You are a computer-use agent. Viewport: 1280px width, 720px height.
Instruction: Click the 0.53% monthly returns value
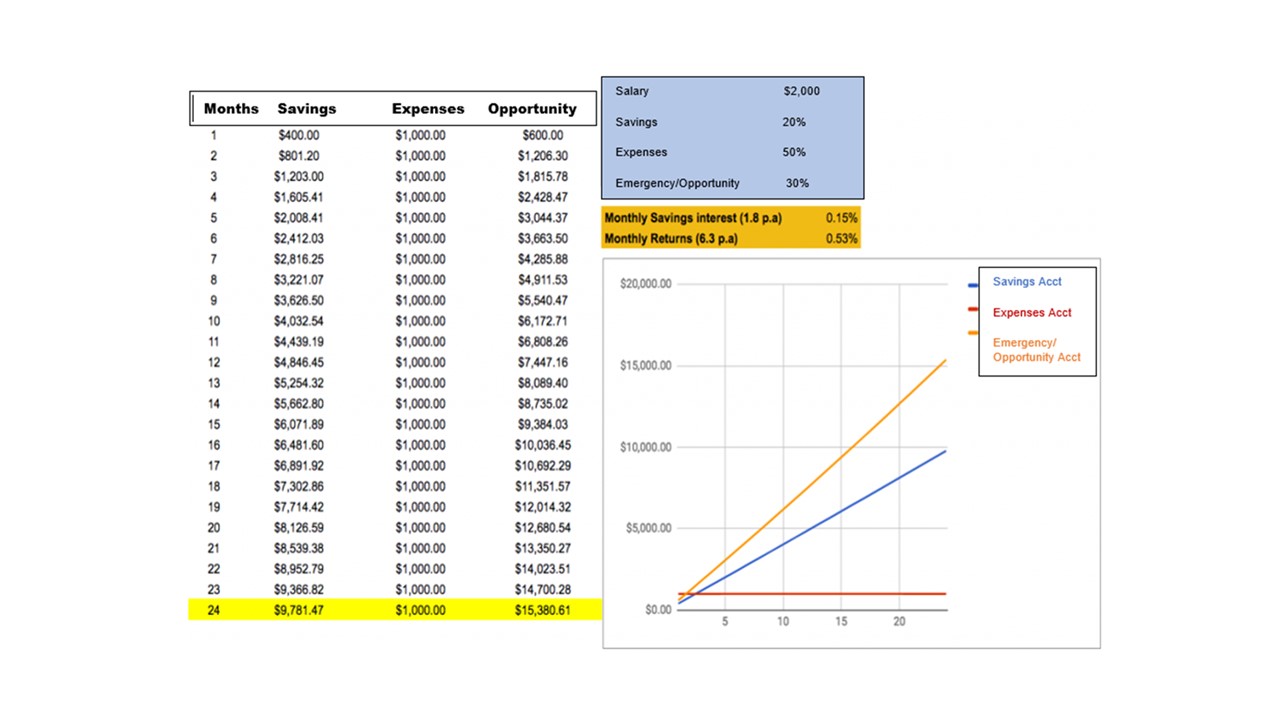coord(841,239)
